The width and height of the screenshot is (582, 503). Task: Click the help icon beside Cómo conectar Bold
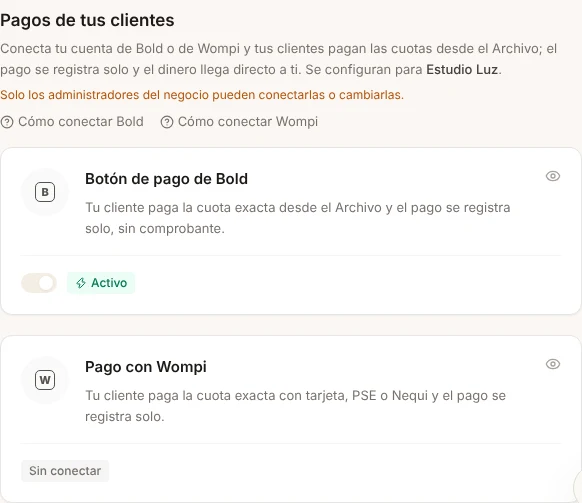(7, 122)
